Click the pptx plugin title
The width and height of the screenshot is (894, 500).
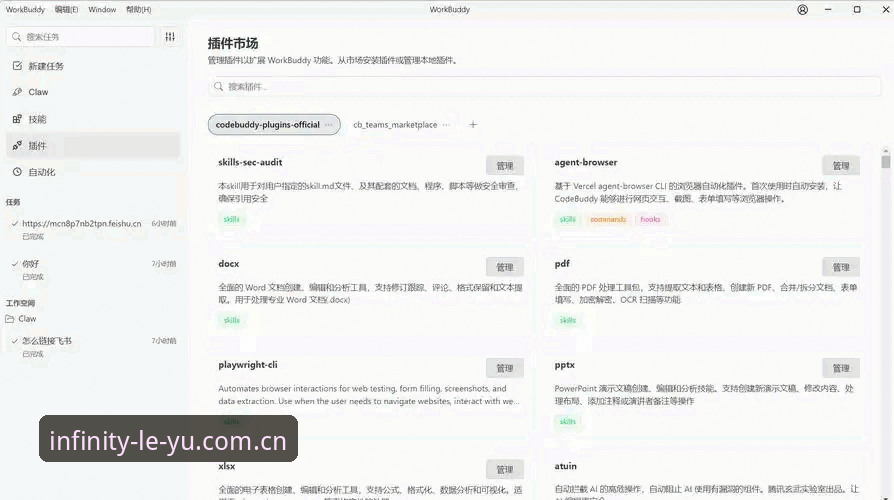point(564,365)
